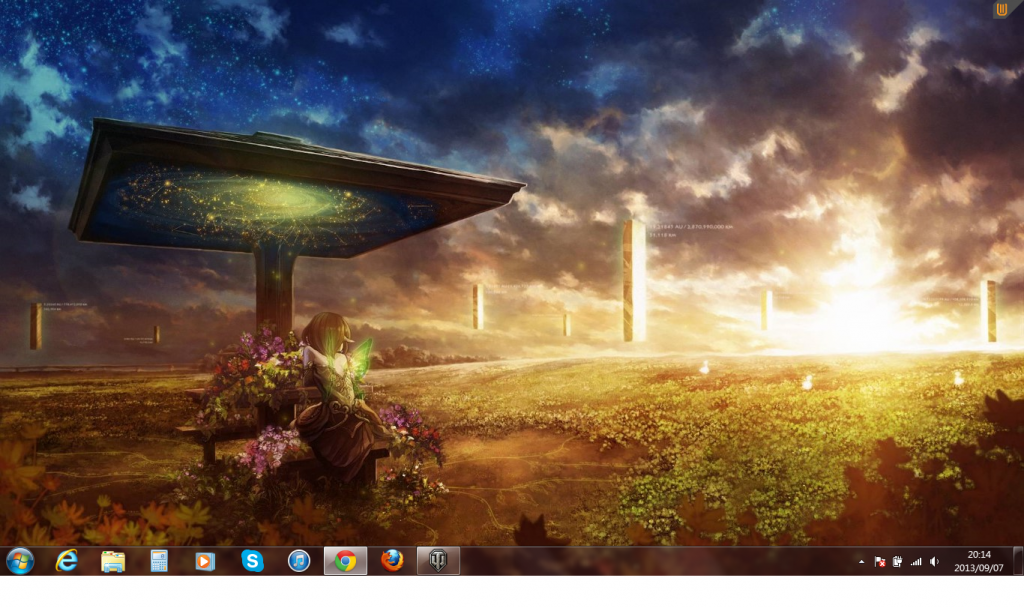Open the Calculator from the taskbar

click(159, 561)
